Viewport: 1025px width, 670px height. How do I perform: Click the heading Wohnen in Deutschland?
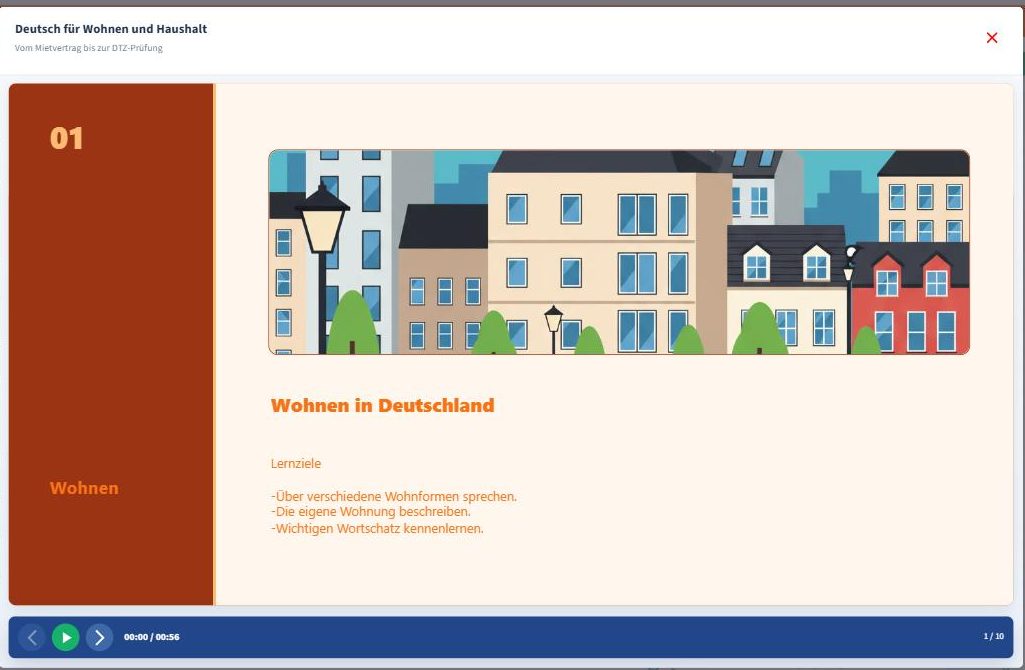point(382,405)
